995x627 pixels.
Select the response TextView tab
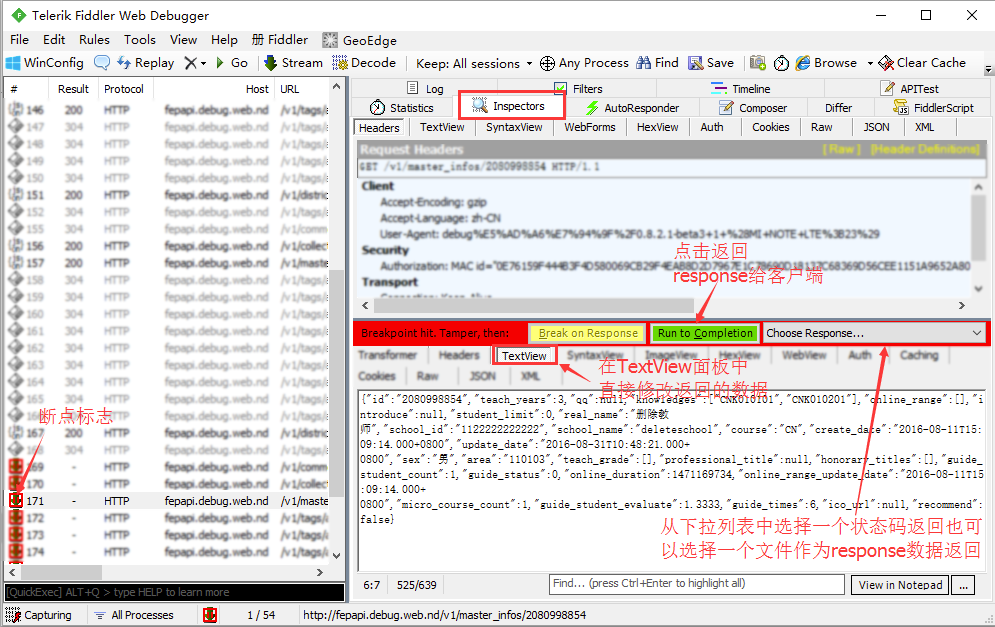524,355
